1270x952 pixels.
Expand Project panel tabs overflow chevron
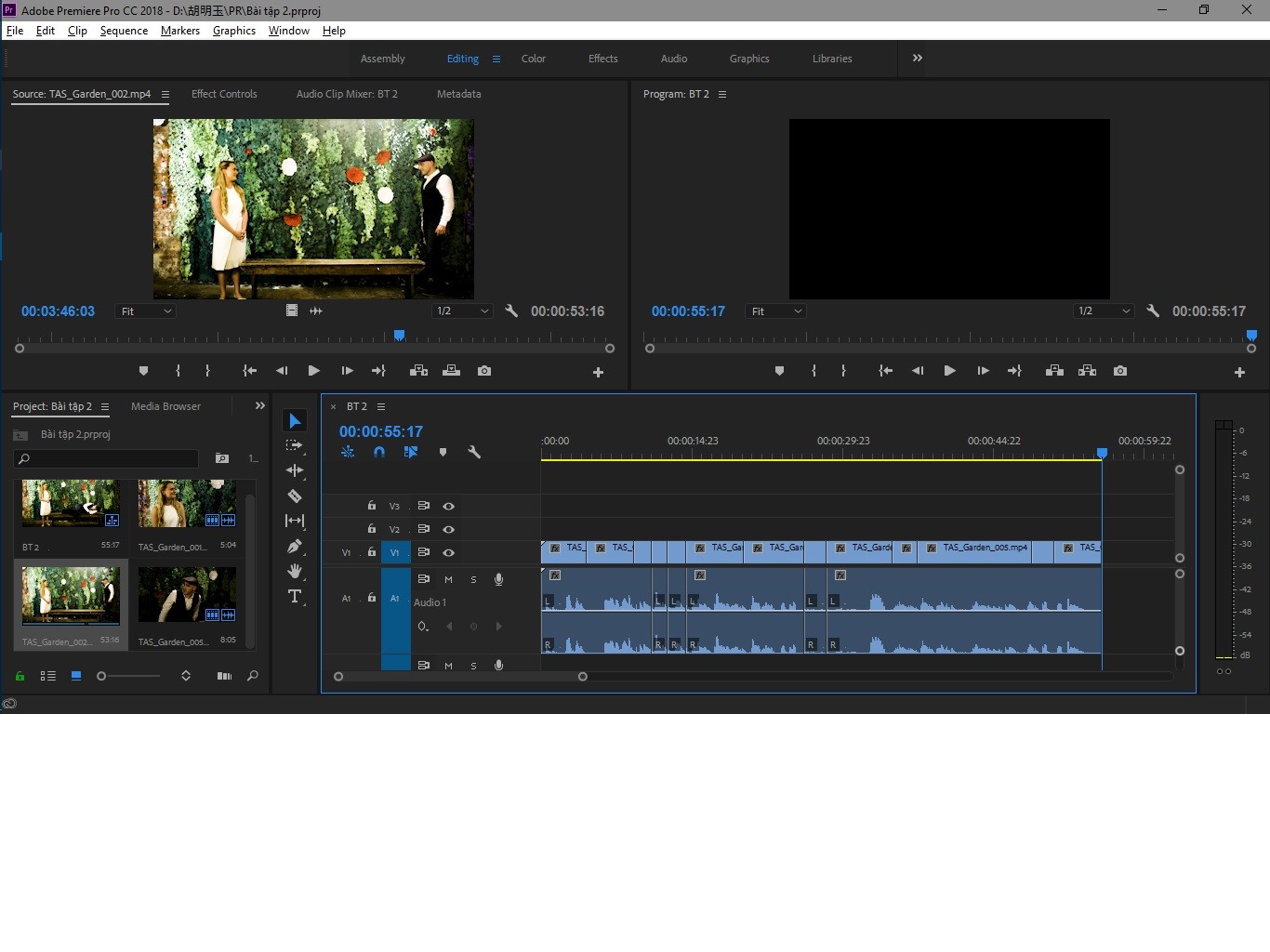pyautogui.click(x=260, y=406)
